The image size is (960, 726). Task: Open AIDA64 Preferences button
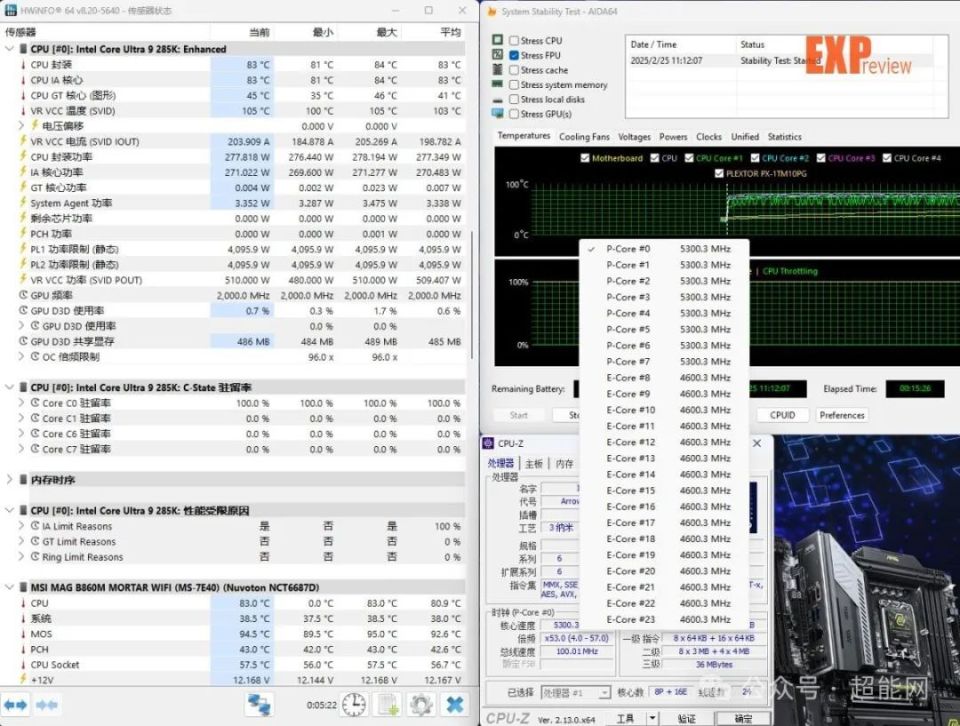point(842,415)
